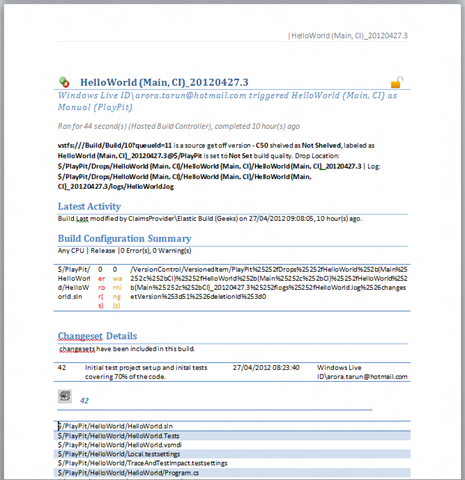Click the build status icon beside HelloWorld title
The height and width of the screenshot is (480, 465).
pos(64,82)
